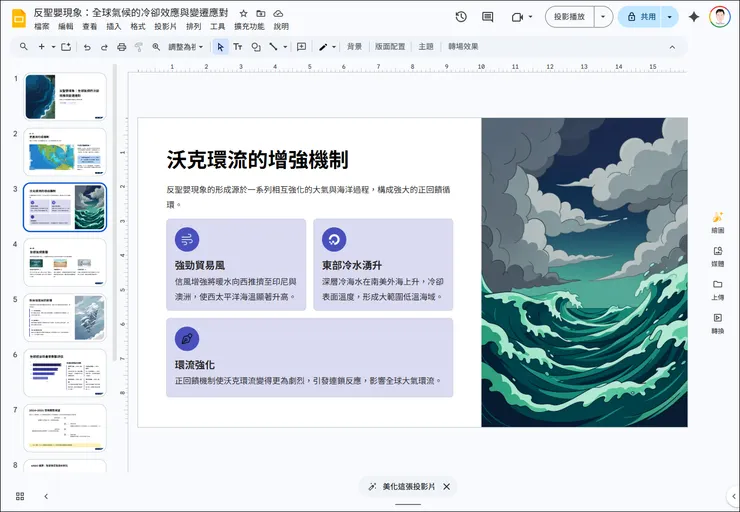Screen dimensions: 740x512
Task: Start a video call with camera icon
Action: click(517, 17)
